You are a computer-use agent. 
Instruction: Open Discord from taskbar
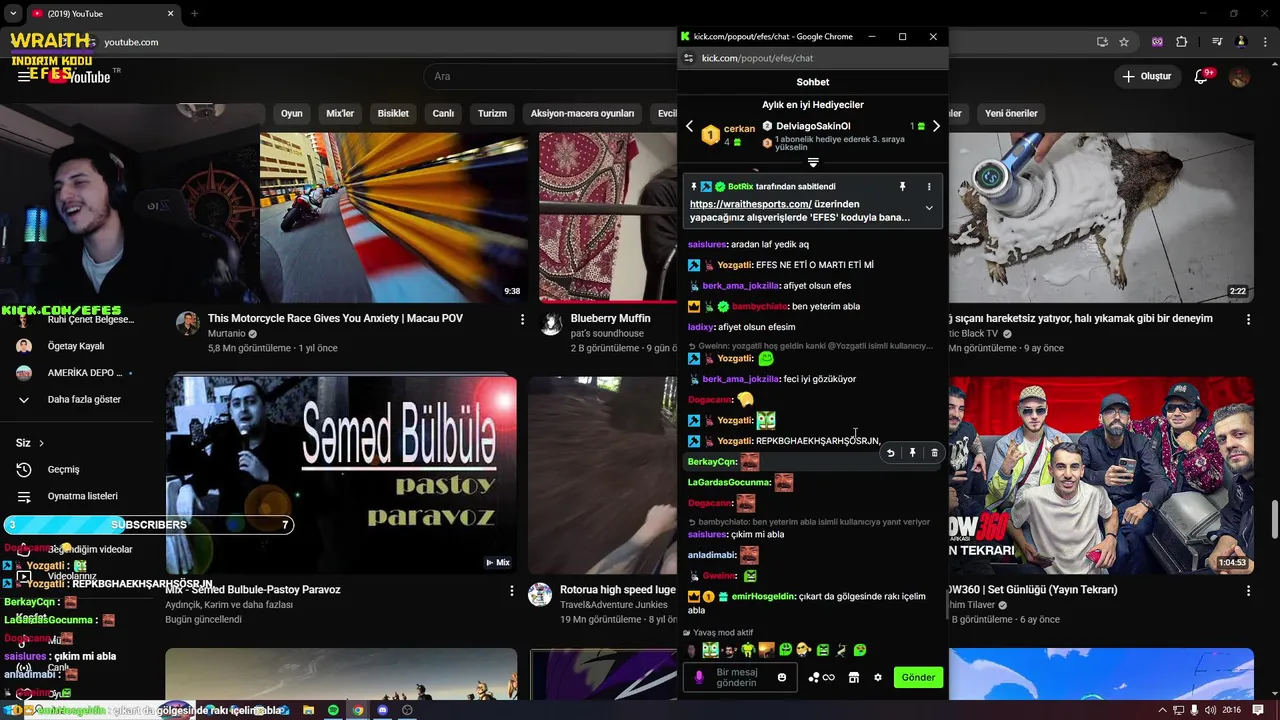click(382, 710)
